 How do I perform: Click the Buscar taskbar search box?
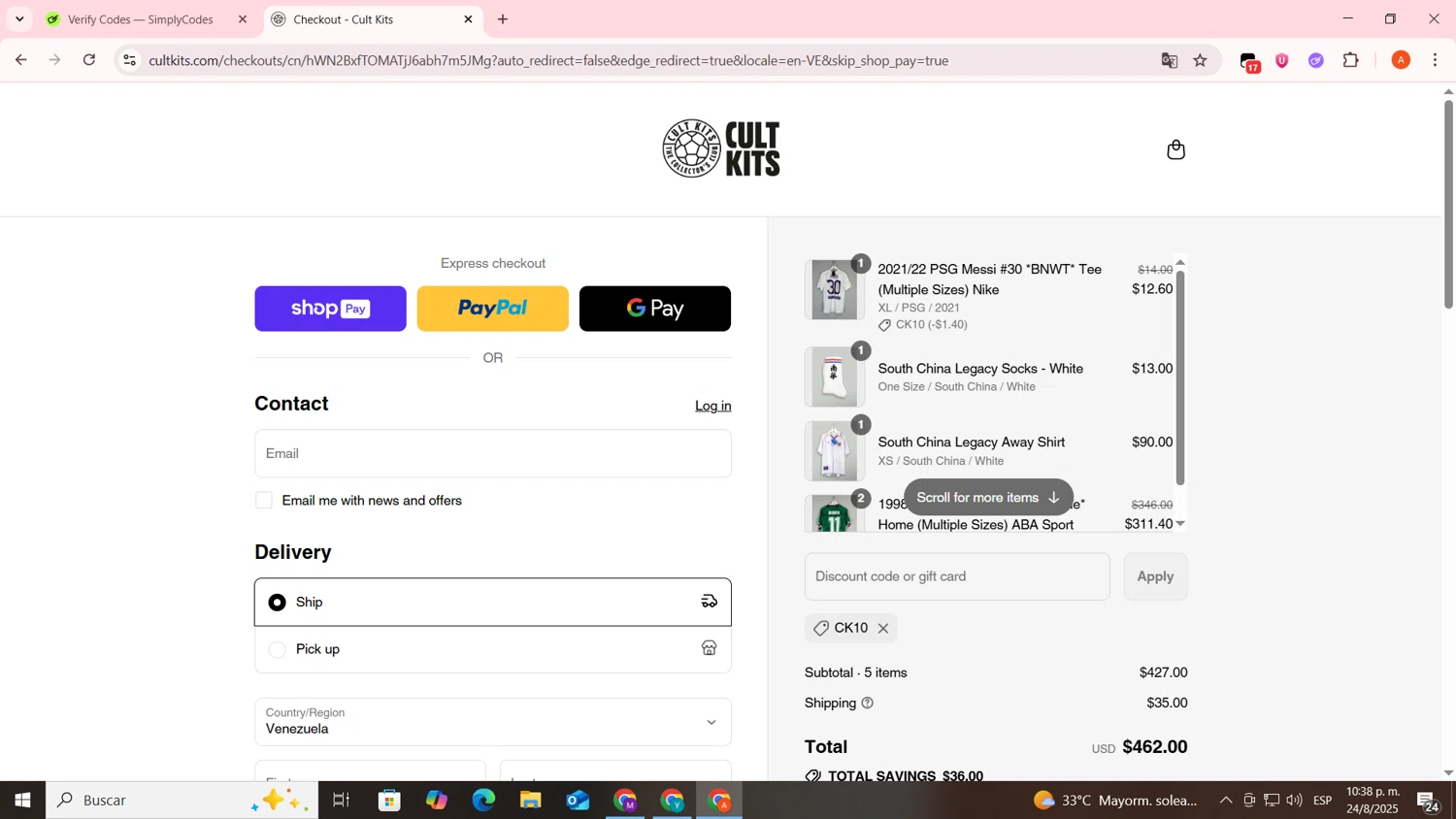point(182,801)
